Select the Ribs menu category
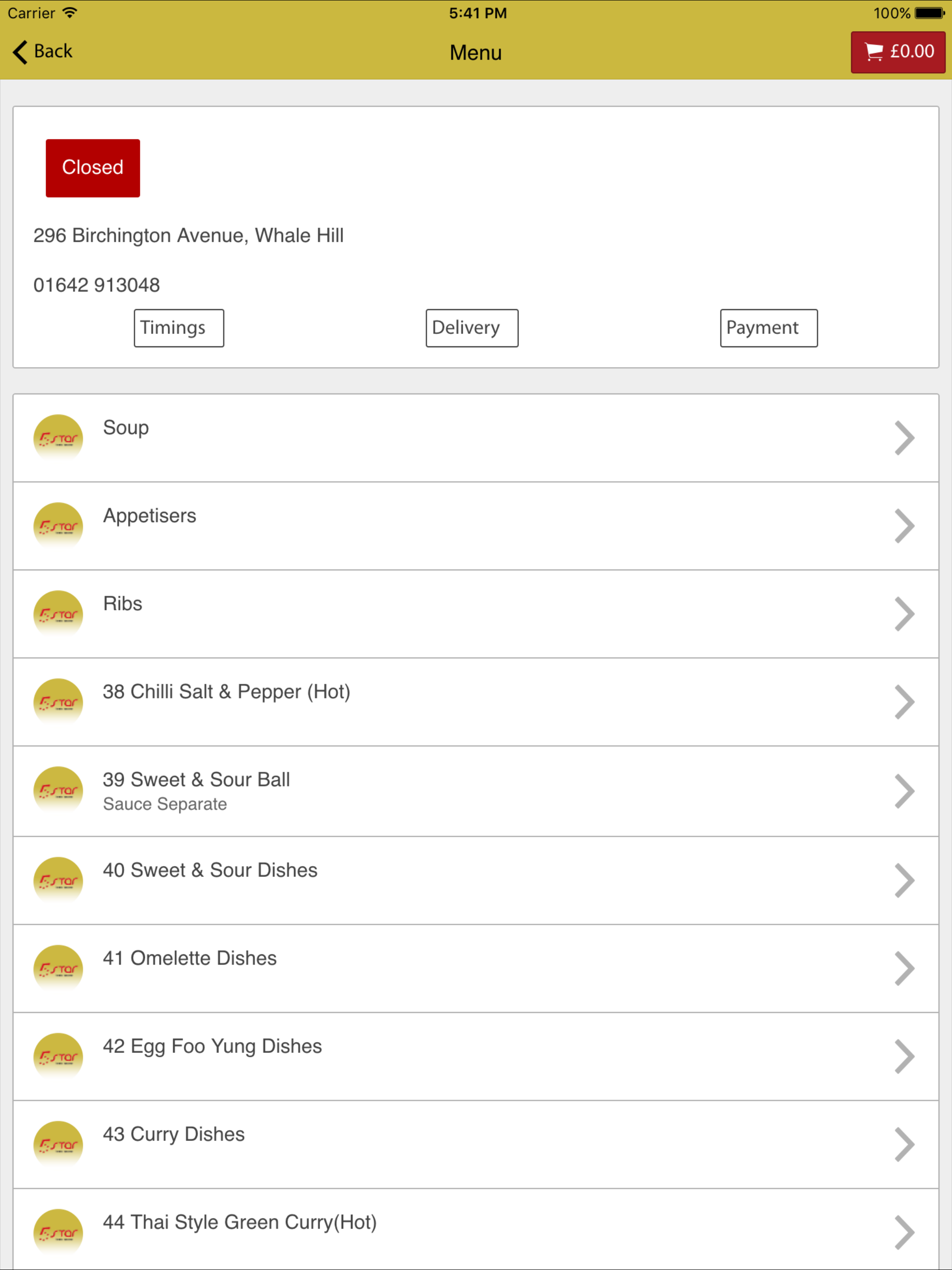Image resolution: width=952 pixels, height=1270 pixels. pyautogui.click(x=476, y=614)
